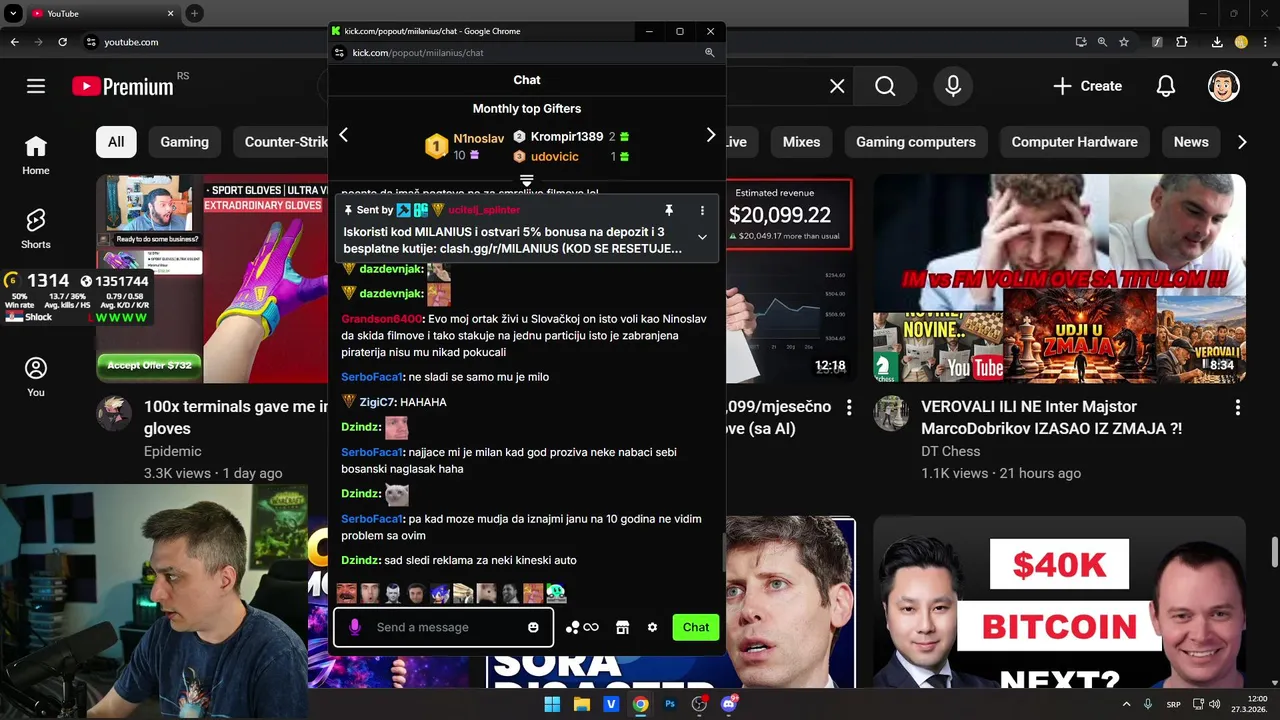The image size is (1280, 720).
Task: Open DT Chess VEROVALI ILI NE video title
Action: click(1052, 417)
